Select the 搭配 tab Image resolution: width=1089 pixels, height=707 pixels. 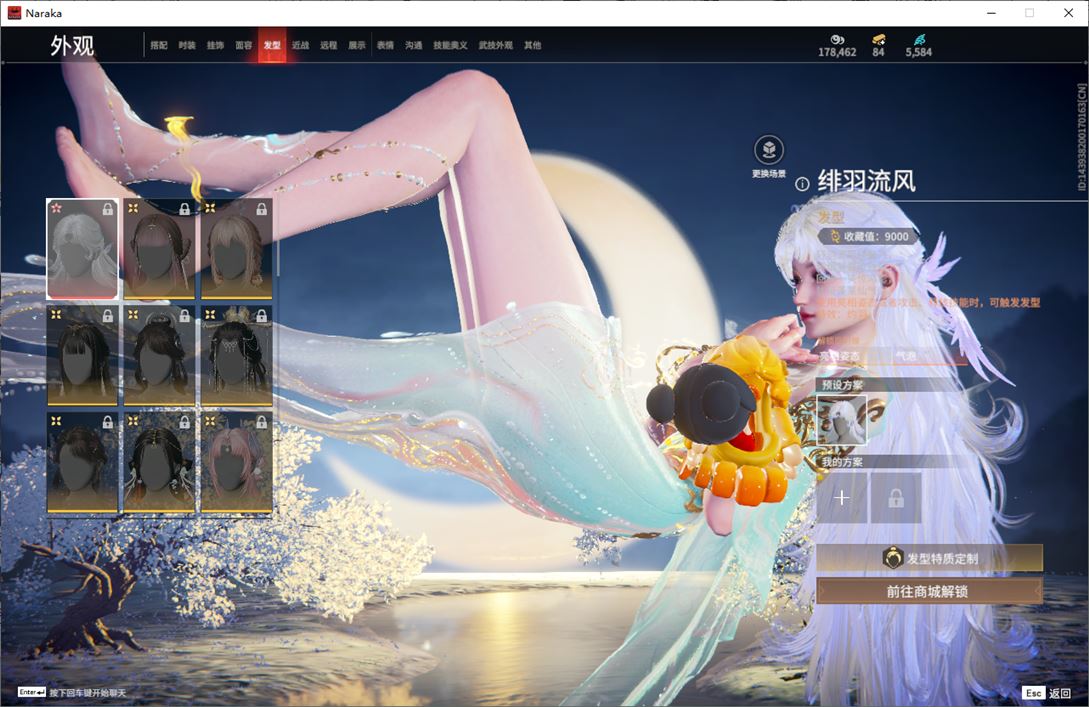tap(159, 45)
